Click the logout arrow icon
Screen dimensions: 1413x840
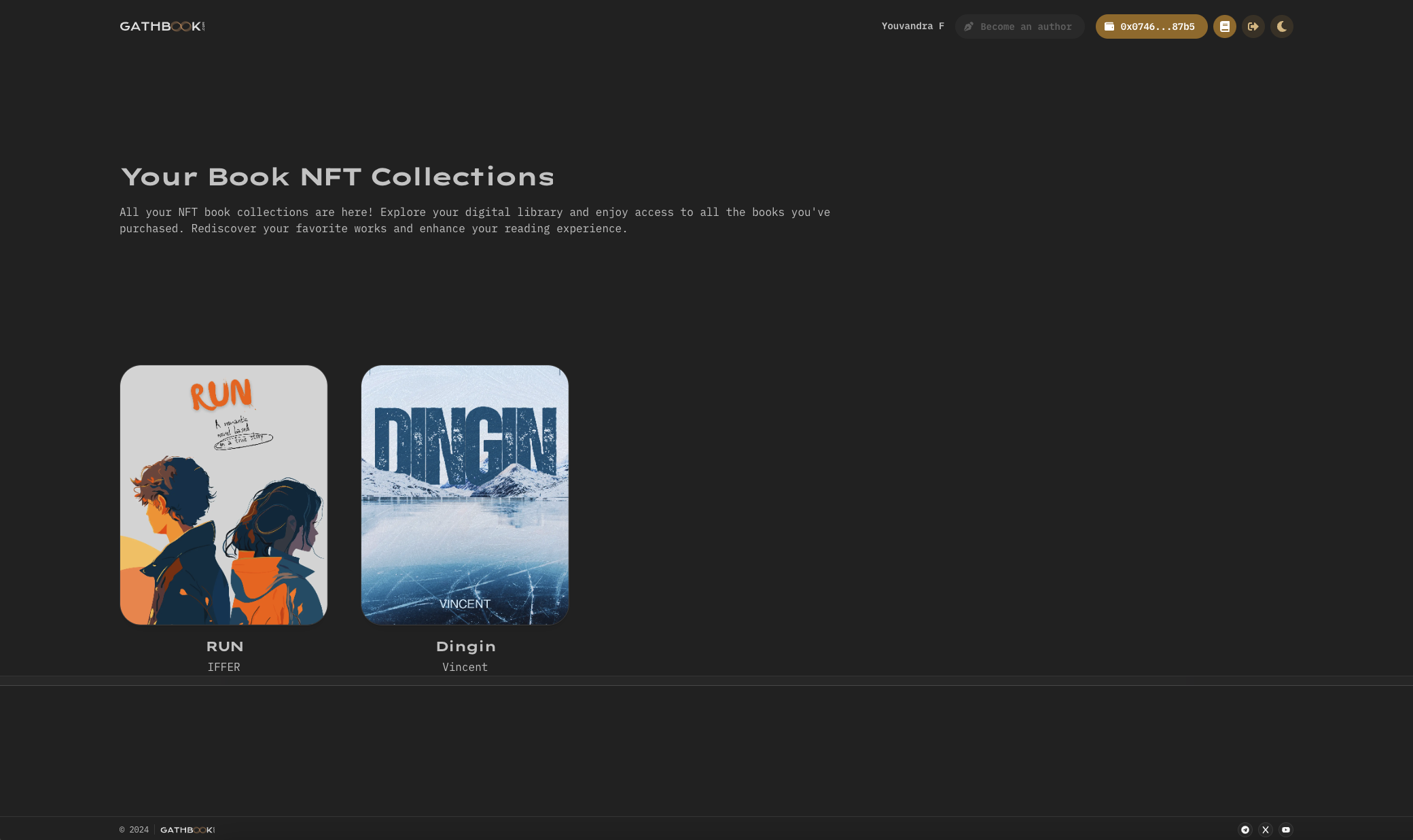[1253, 26]
